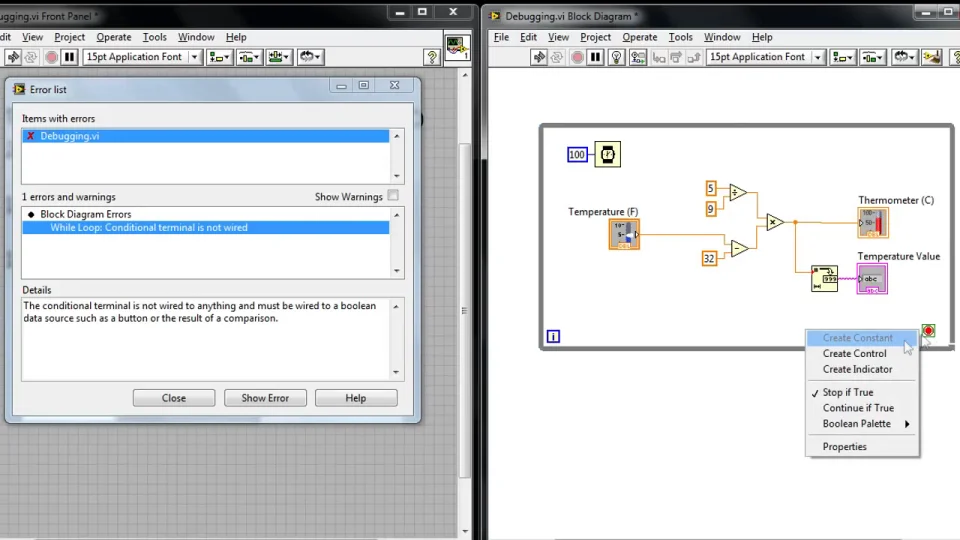
Task: Click the Temperature (F) control terminal
Action: click(x=624, y=234)
